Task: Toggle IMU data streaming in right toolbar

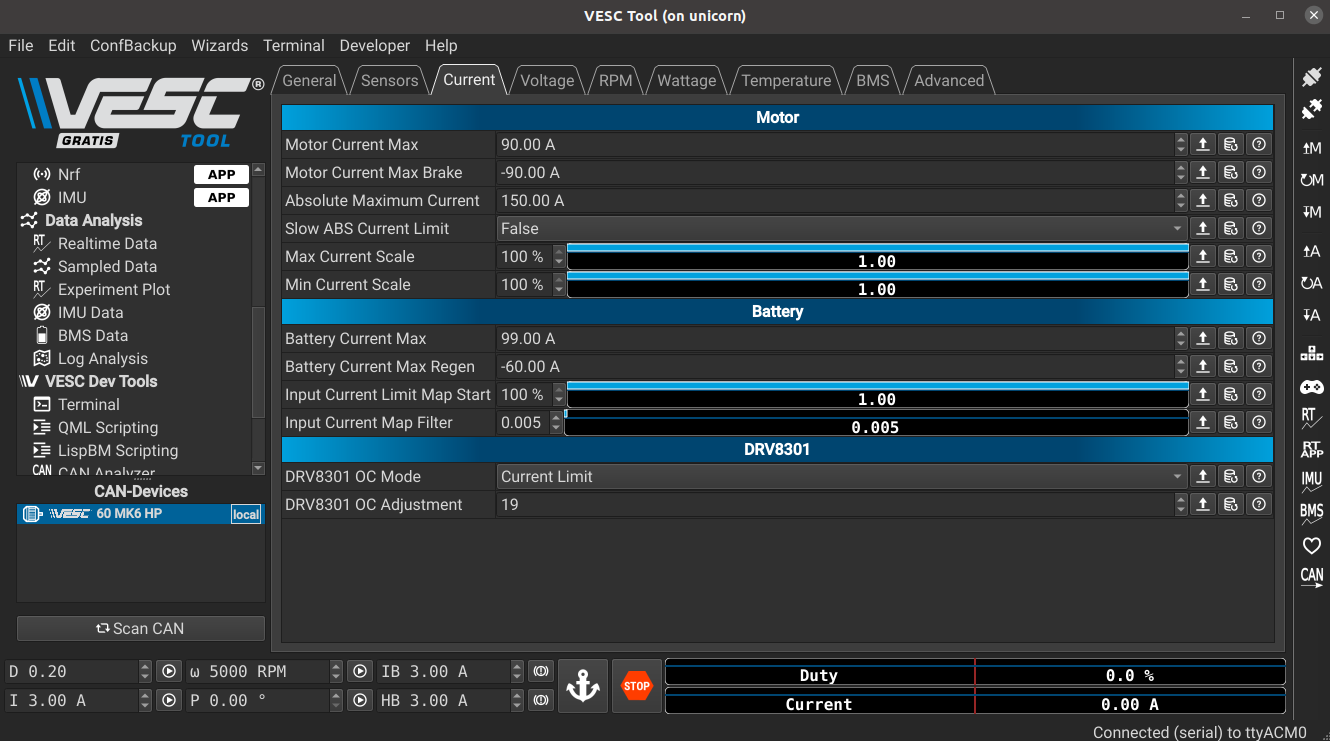Action: click(x=1311, y=481)
